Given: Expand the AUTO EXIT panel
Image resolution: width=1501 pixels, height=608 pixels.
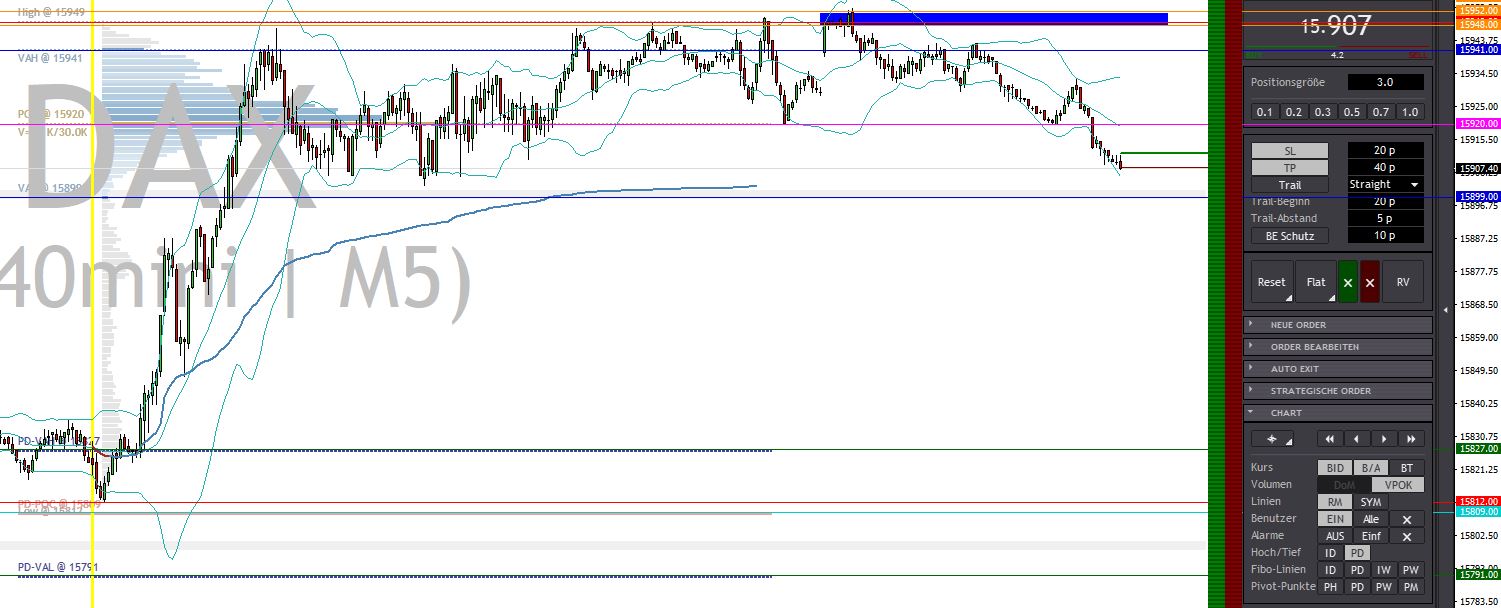Looking at the screenshot, I should point(1338,368).
